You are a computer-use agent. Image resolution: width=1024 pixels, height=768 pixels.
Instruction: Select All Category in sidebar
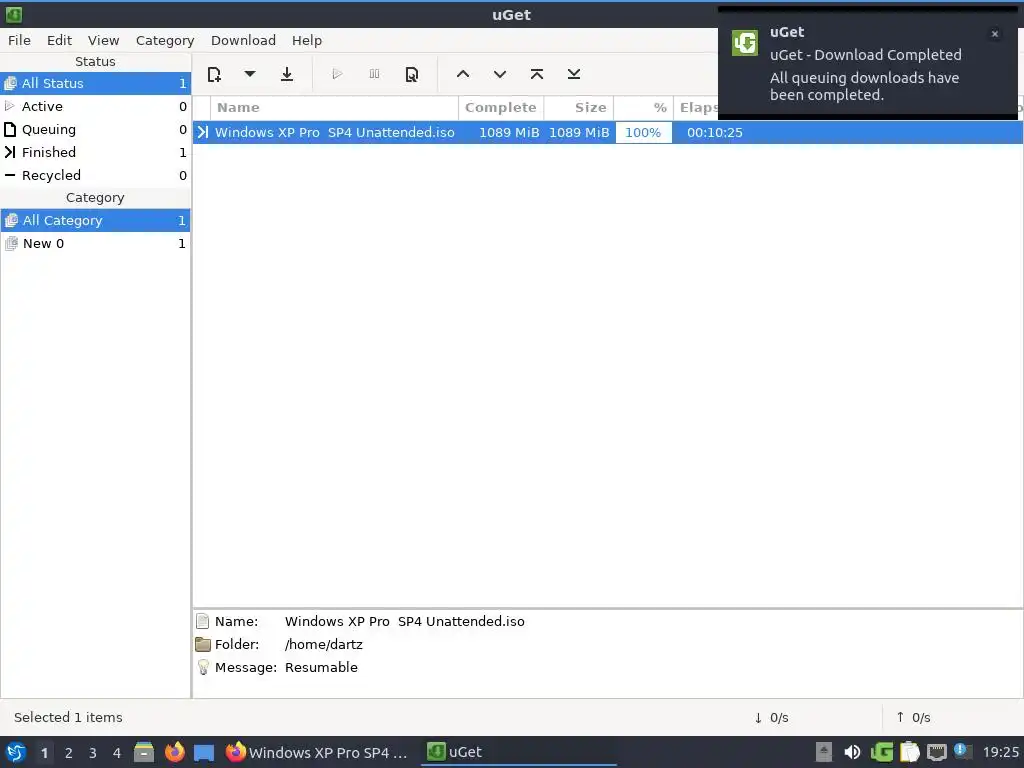coord(95,221)
